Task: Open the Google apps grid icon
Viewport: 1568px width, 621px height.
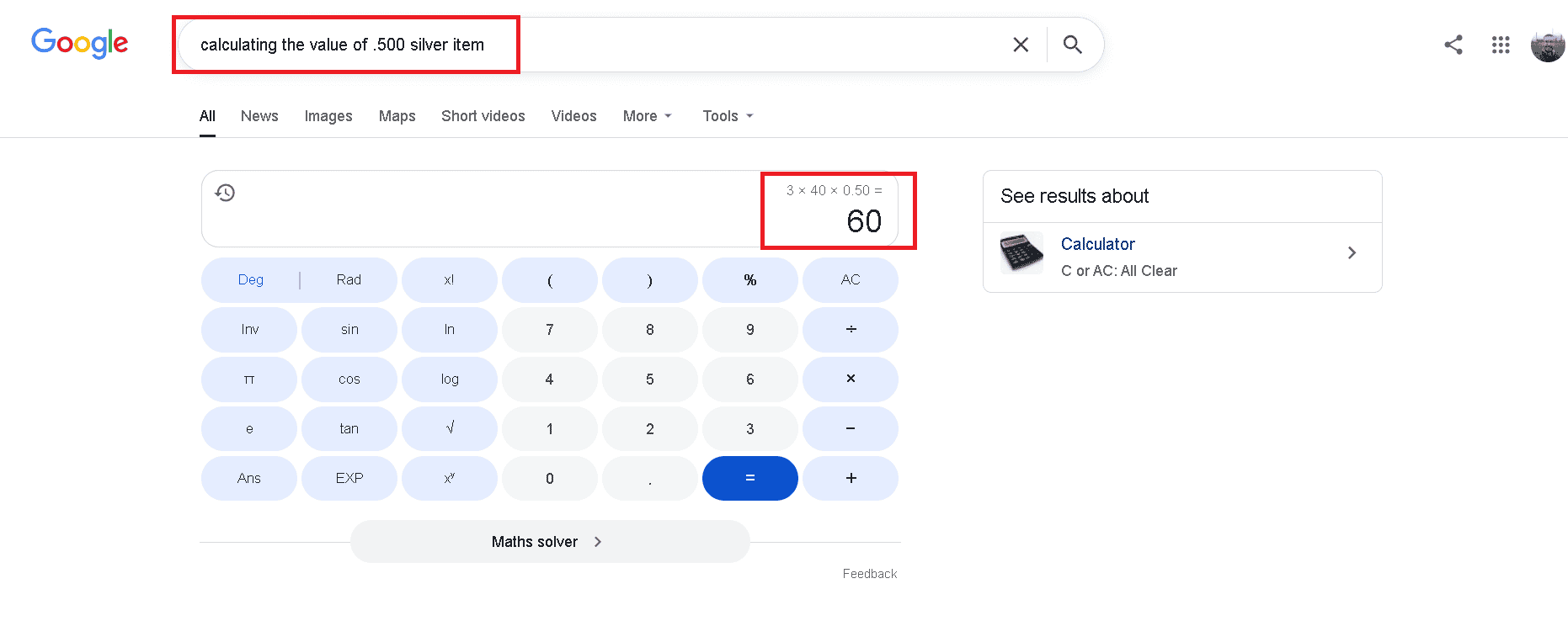Action: tap(1501, 45)
